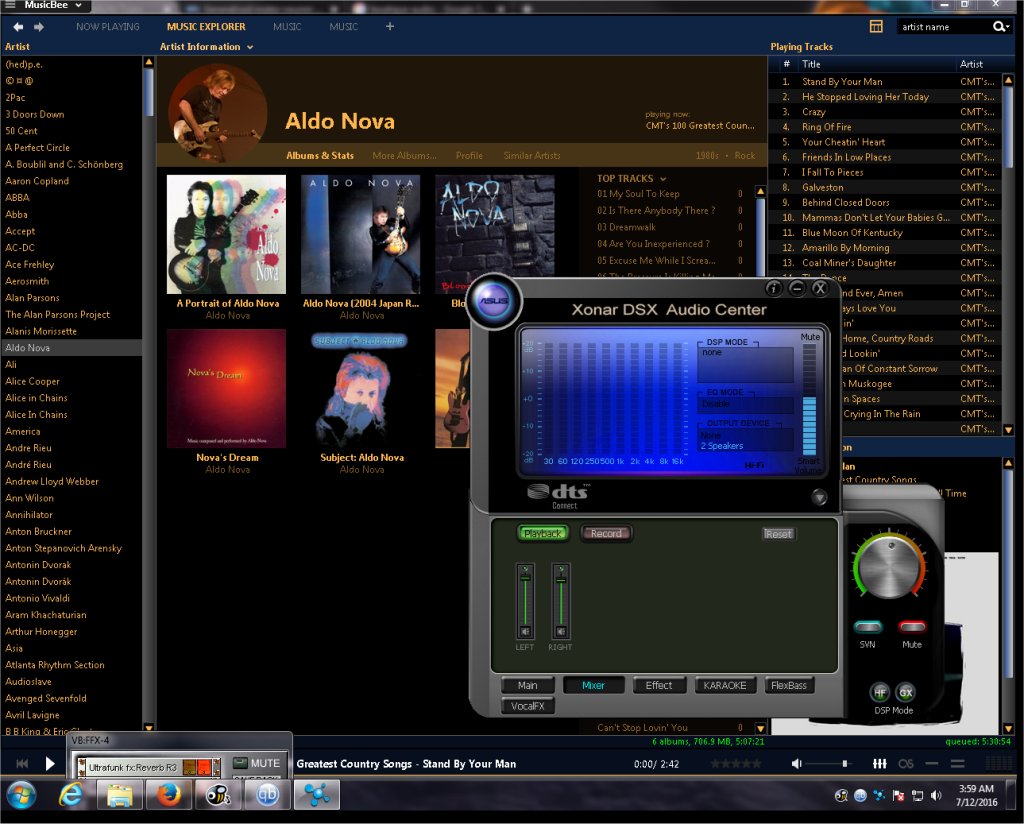The width and height of the screenshot is (1024, 824).
Task: Click the play button in player bar
Action: 50,763
